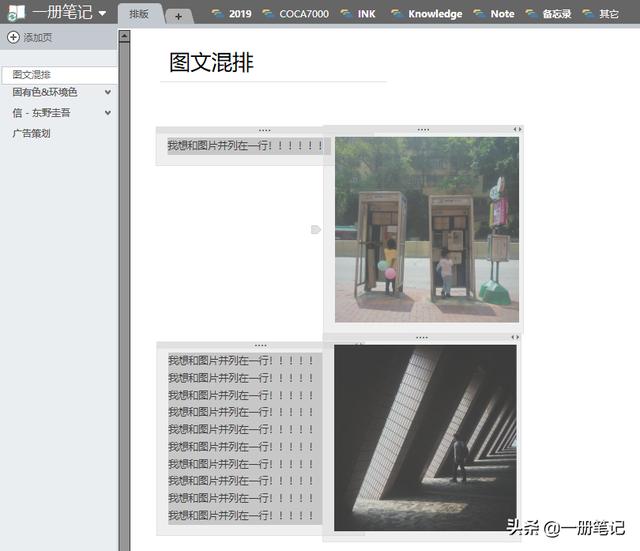Collapse subpages of 固有色&环境色

coord(108,92)
